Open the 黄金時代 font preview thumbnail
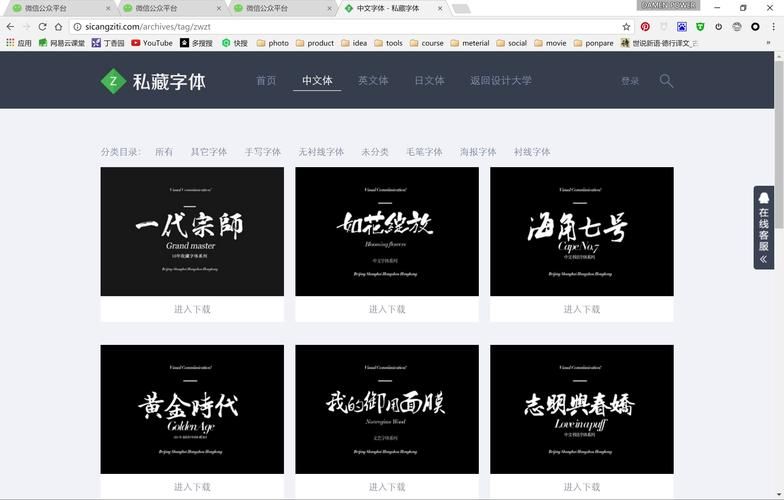784x500 pixels. coord(192,409)
